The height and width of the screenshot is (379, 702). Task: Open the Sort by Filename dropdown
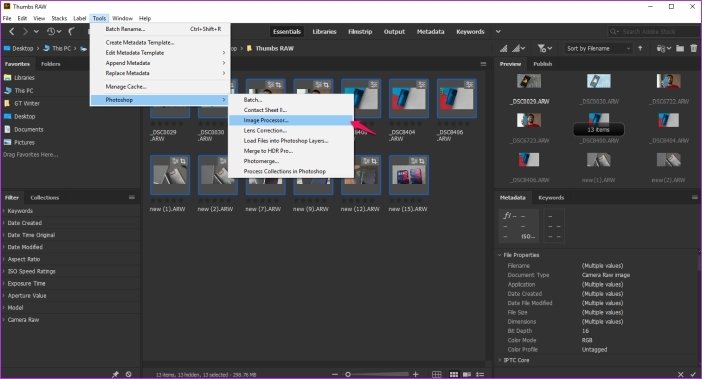[x=598, y=48]
